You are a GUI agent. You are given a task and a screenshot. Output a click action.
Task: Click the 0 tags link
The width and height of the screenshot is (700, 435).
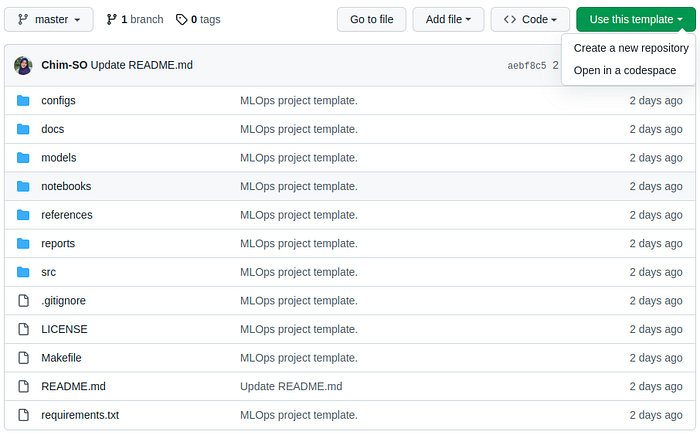point(198,20)
